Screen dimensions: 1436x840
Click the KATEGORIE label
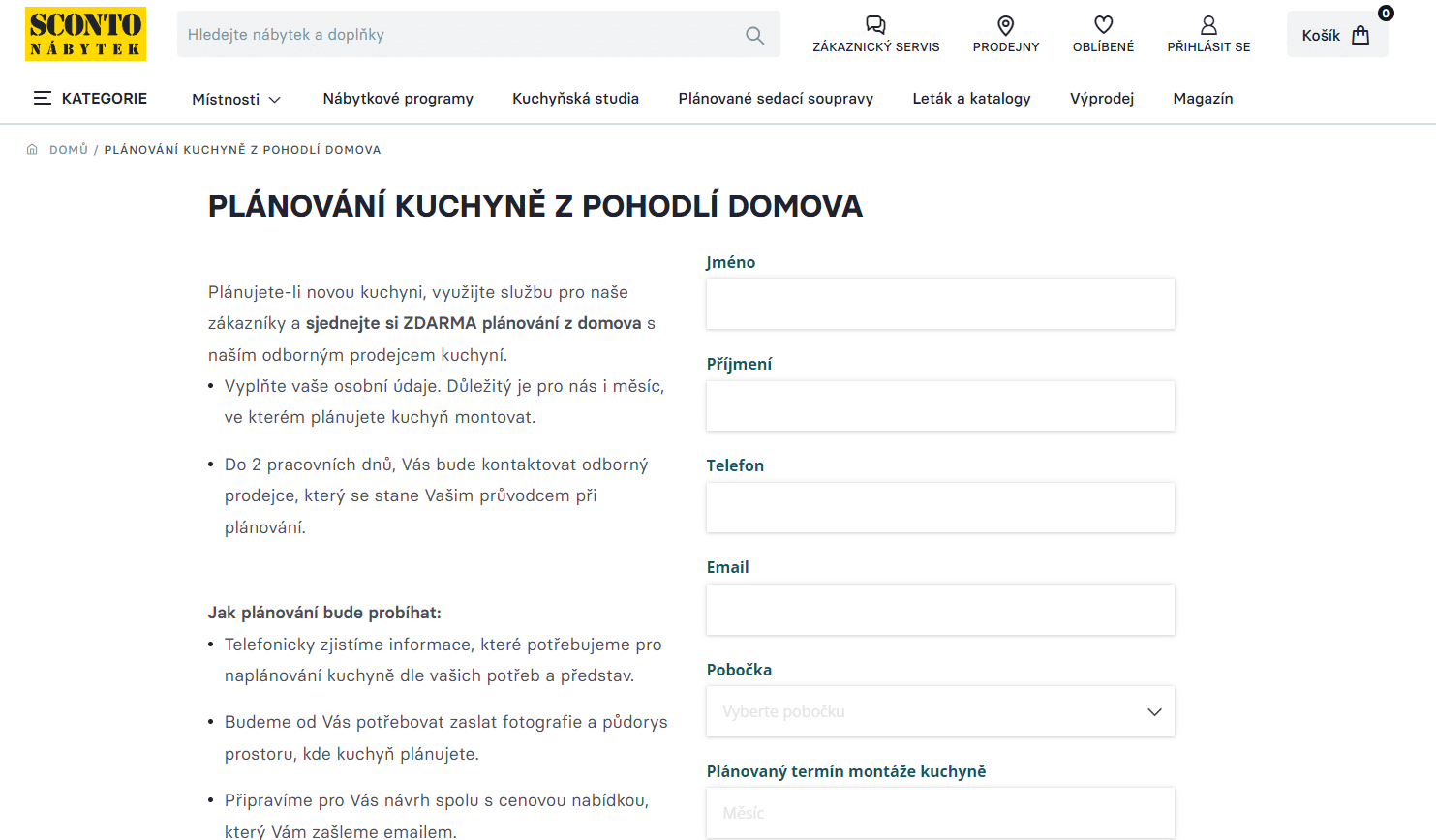105,98
